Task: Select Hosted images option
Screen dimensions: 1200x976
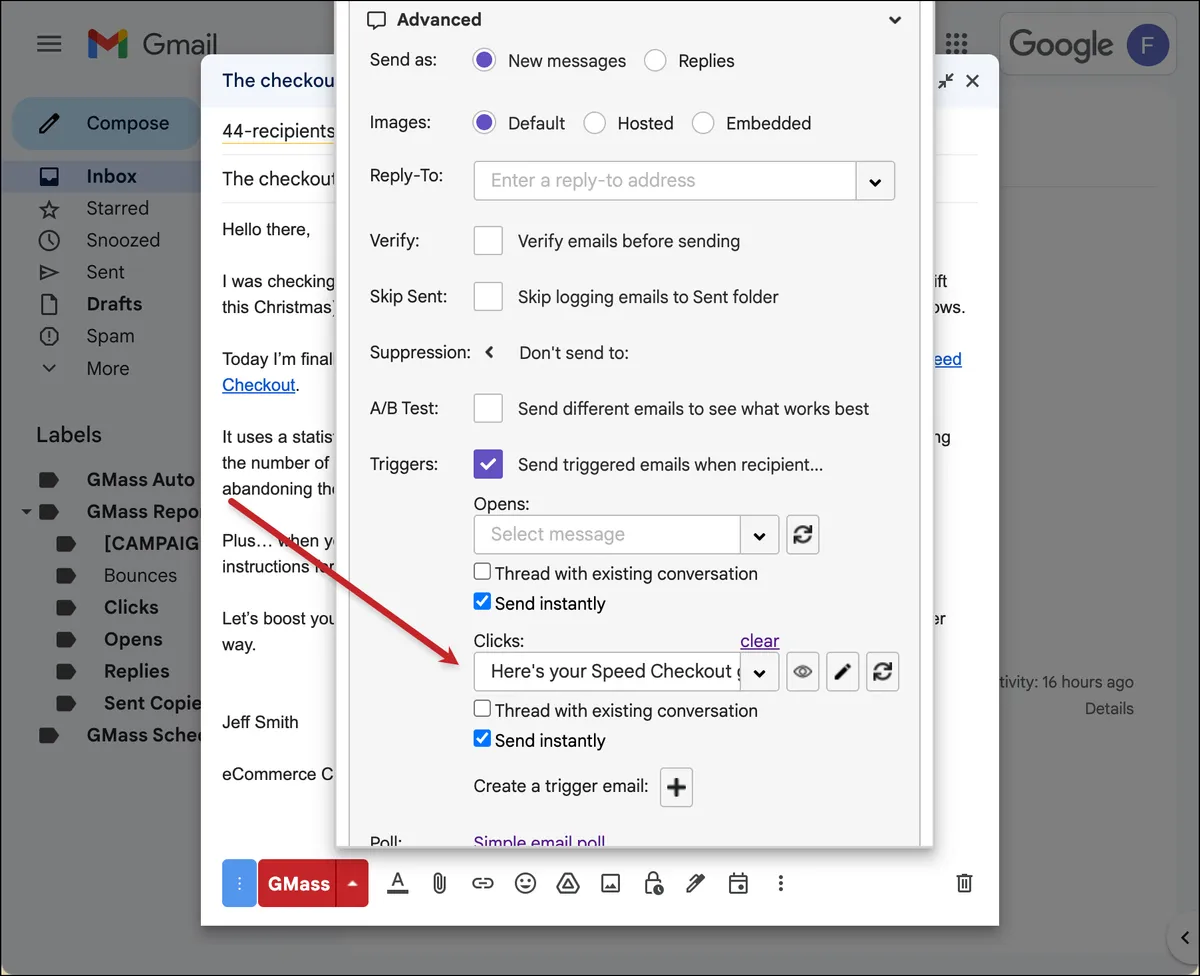Action: (594, 123)
